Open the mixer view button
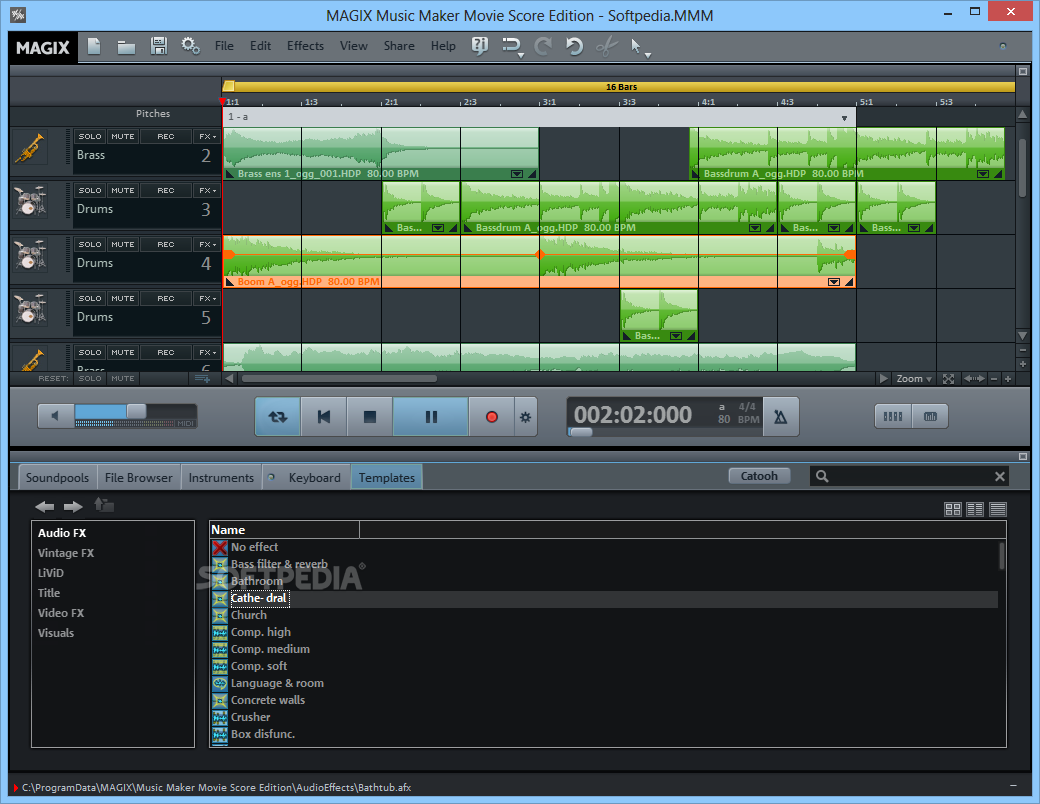The width and height of the screenshot is (1040, 804). click(893, 417)
